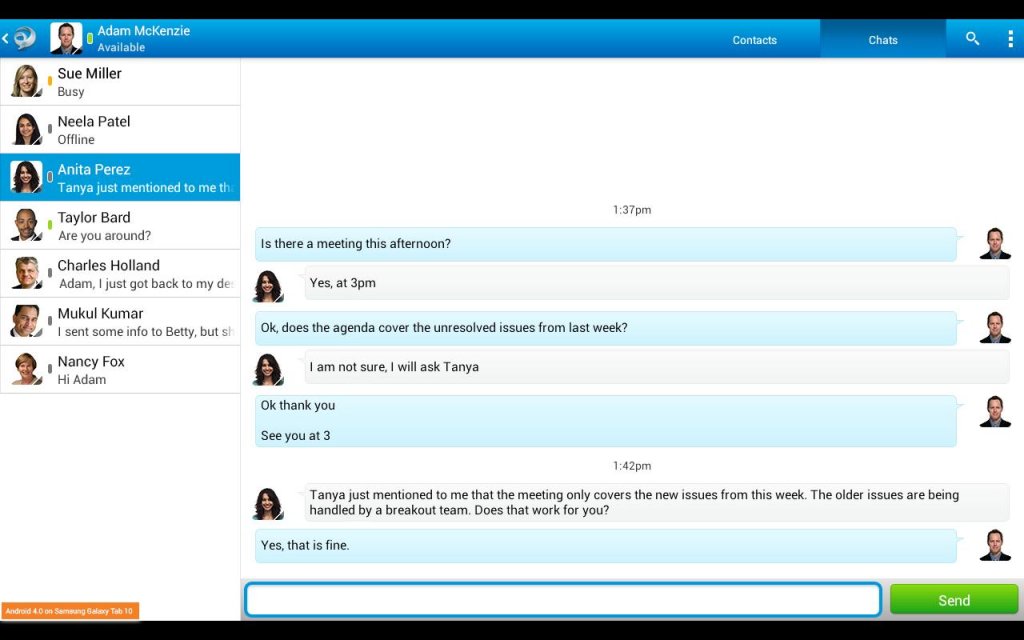Switch to the Chats tab
This screenshot has height=640, width=1024.
[x=883, y=40]
